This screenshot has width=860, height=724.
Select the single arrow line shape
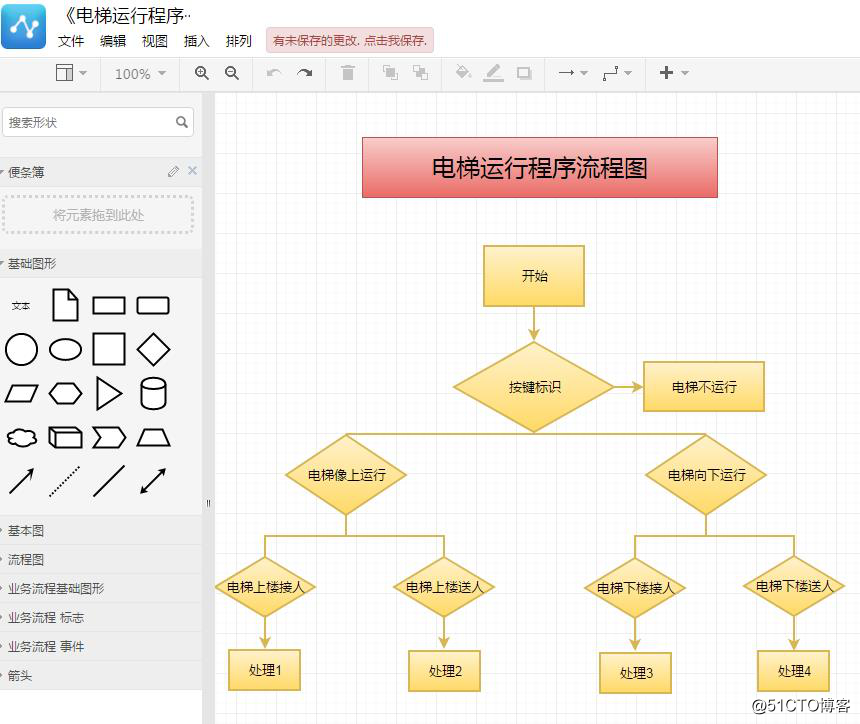click(x=21, y=482)
